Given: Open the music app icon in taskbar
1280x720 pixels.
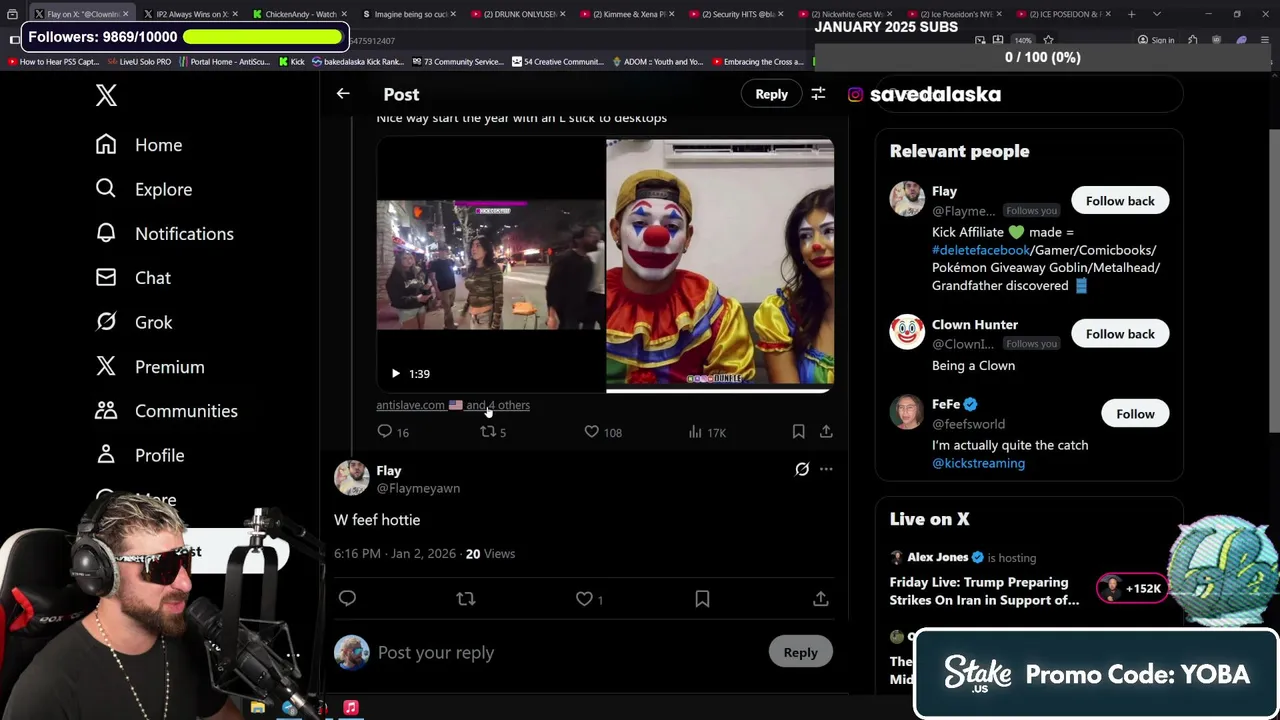Looking at the screenshot, I should point(351,707).
